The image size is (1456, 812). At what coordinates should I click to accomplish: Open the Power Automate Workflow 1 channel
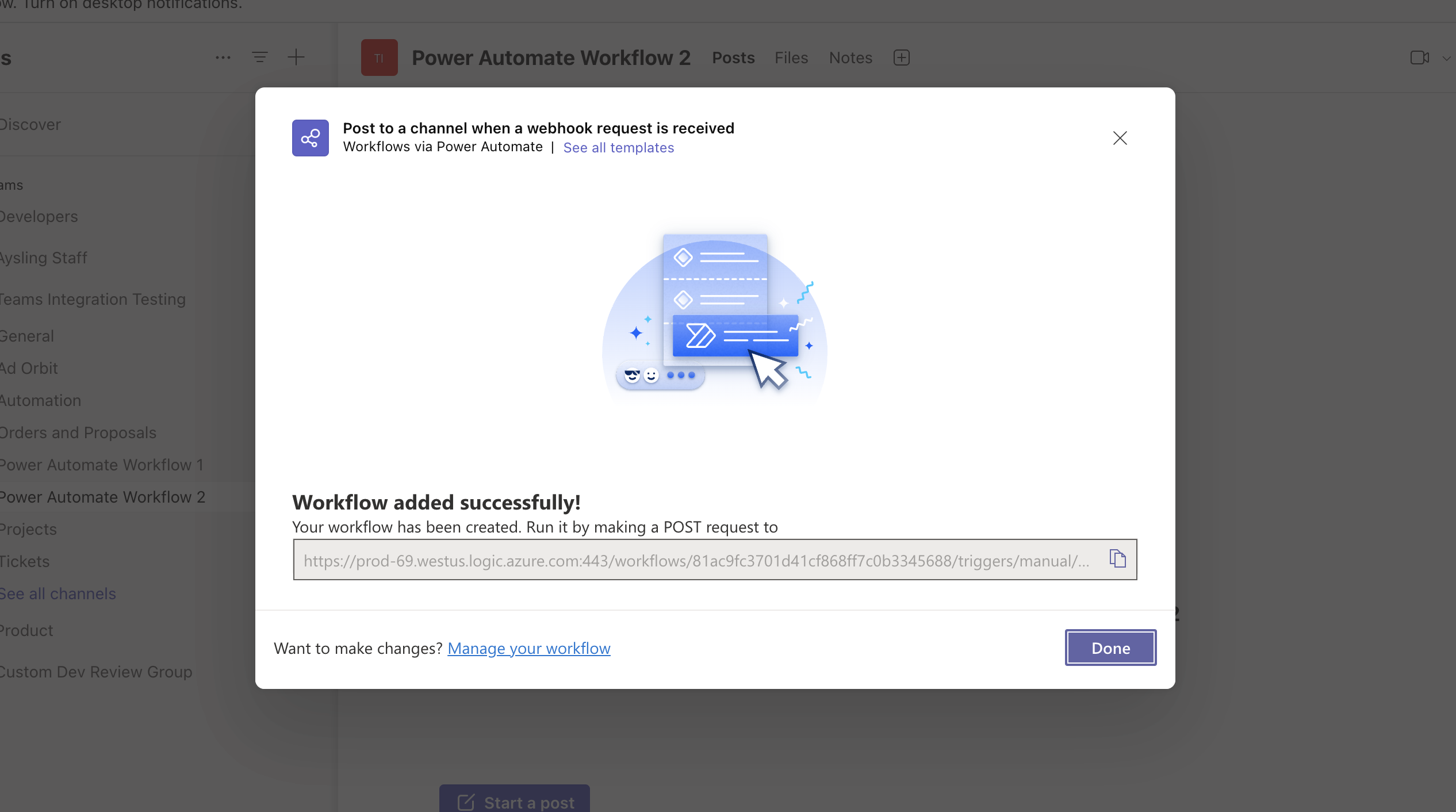click(102, 465)
